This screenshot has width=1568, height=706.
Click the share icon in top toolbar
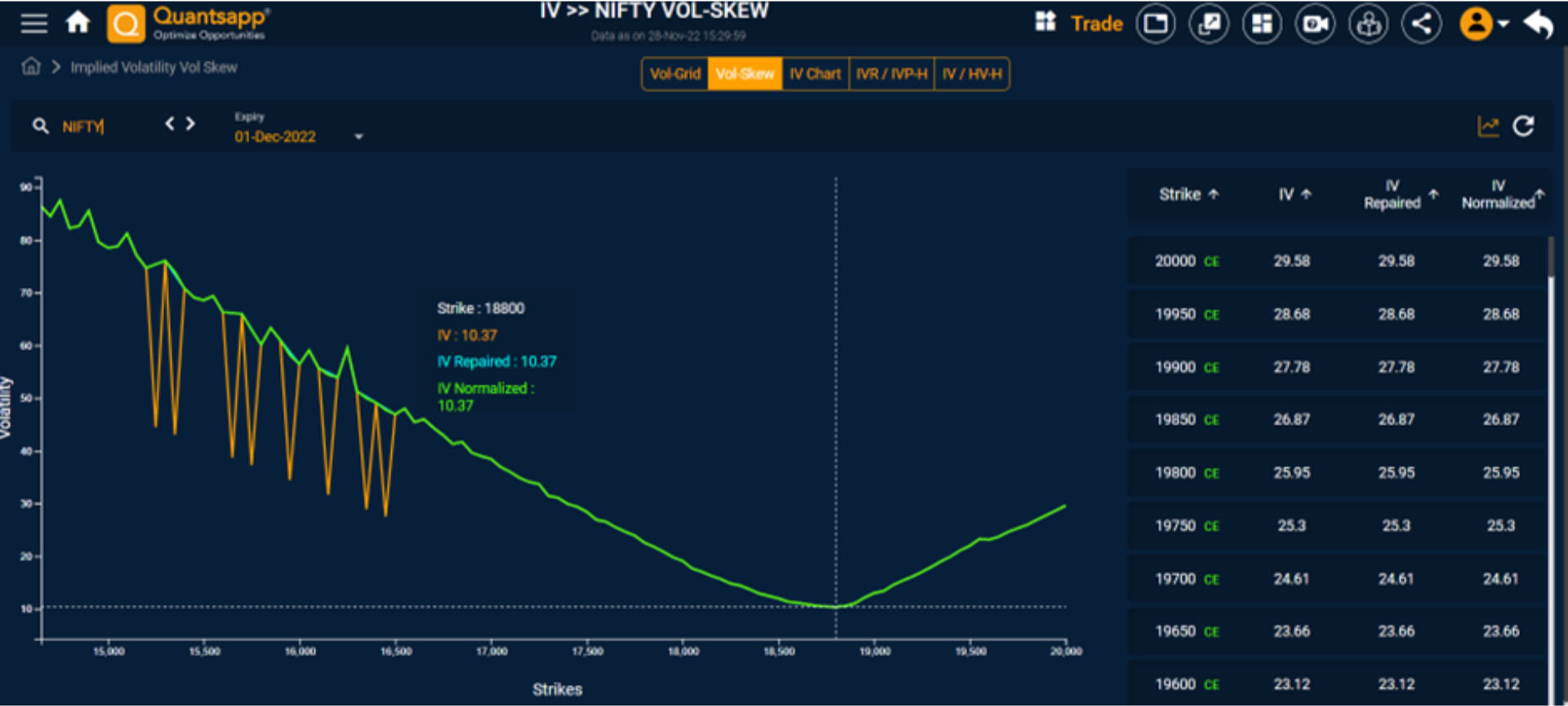tap(1421, 24)
